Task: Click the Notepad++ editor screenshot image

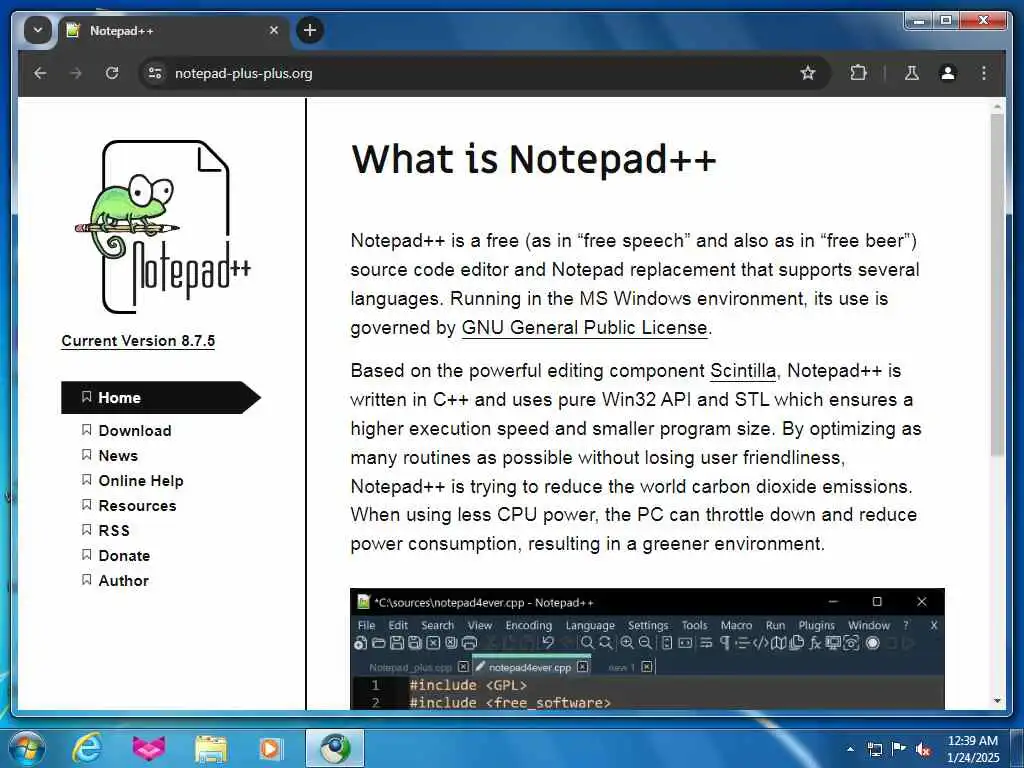Action: (x=647, y=649)
